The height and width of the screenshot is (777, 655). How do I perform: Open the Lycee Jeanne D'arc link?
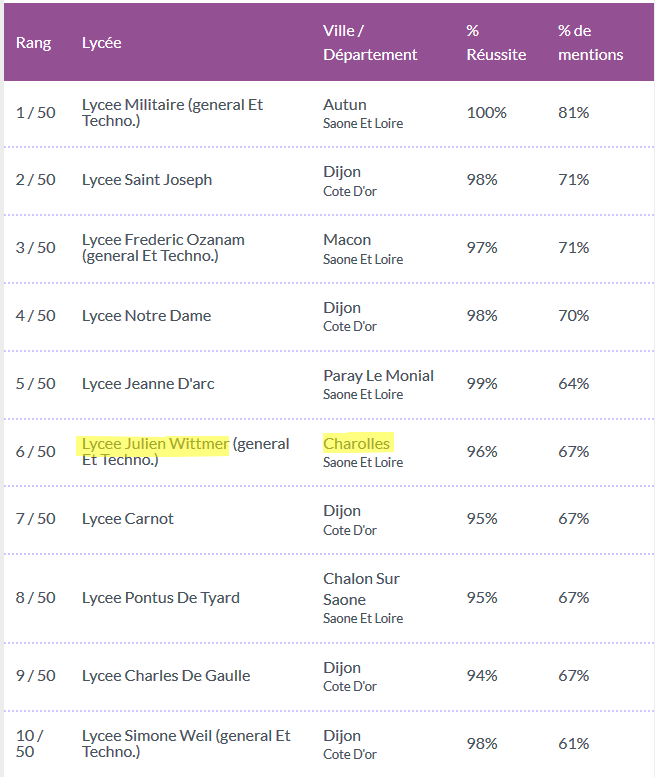click(x=148, y=384)
